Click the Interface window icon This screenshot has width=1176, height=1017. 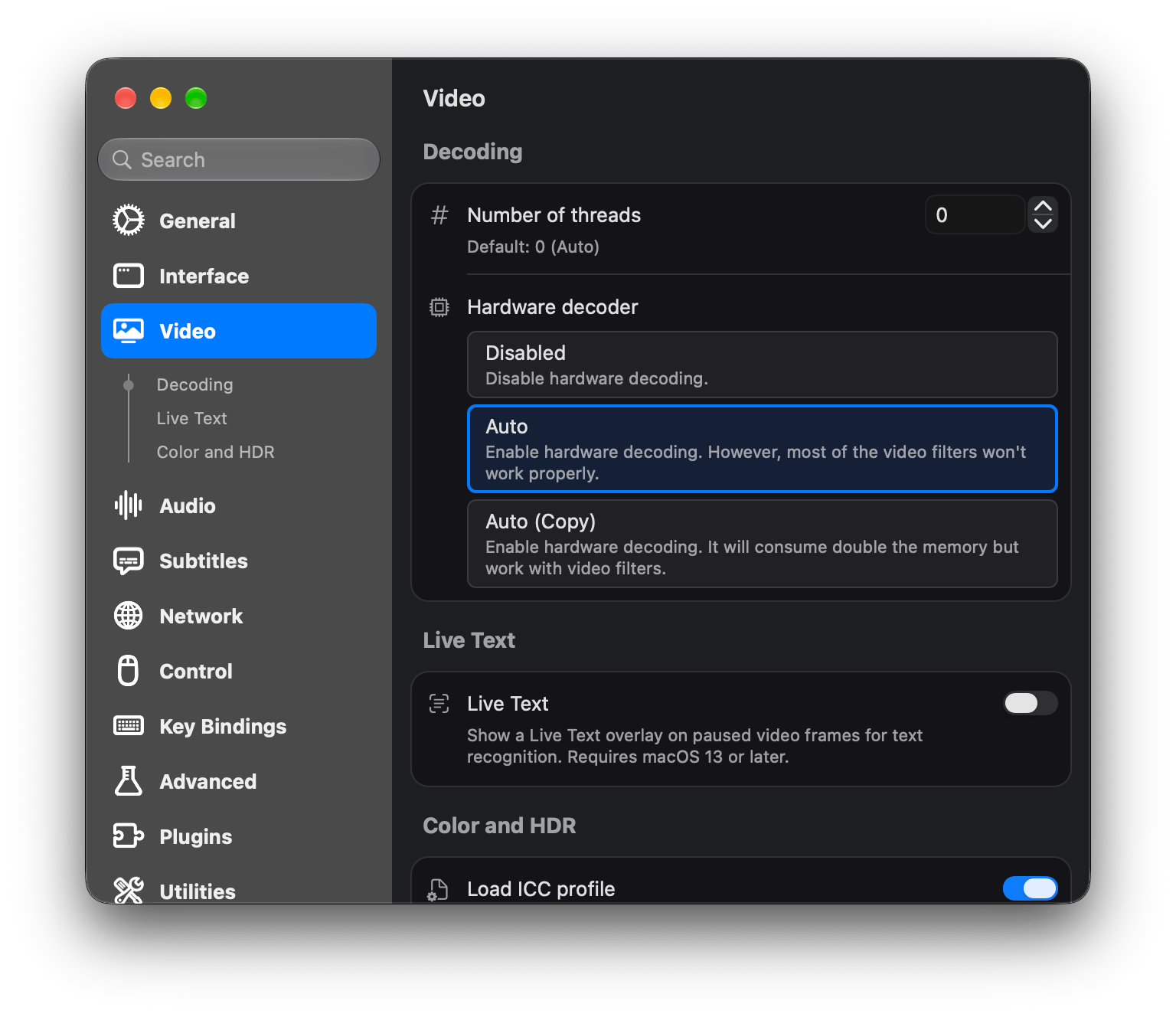coord(129,276)
